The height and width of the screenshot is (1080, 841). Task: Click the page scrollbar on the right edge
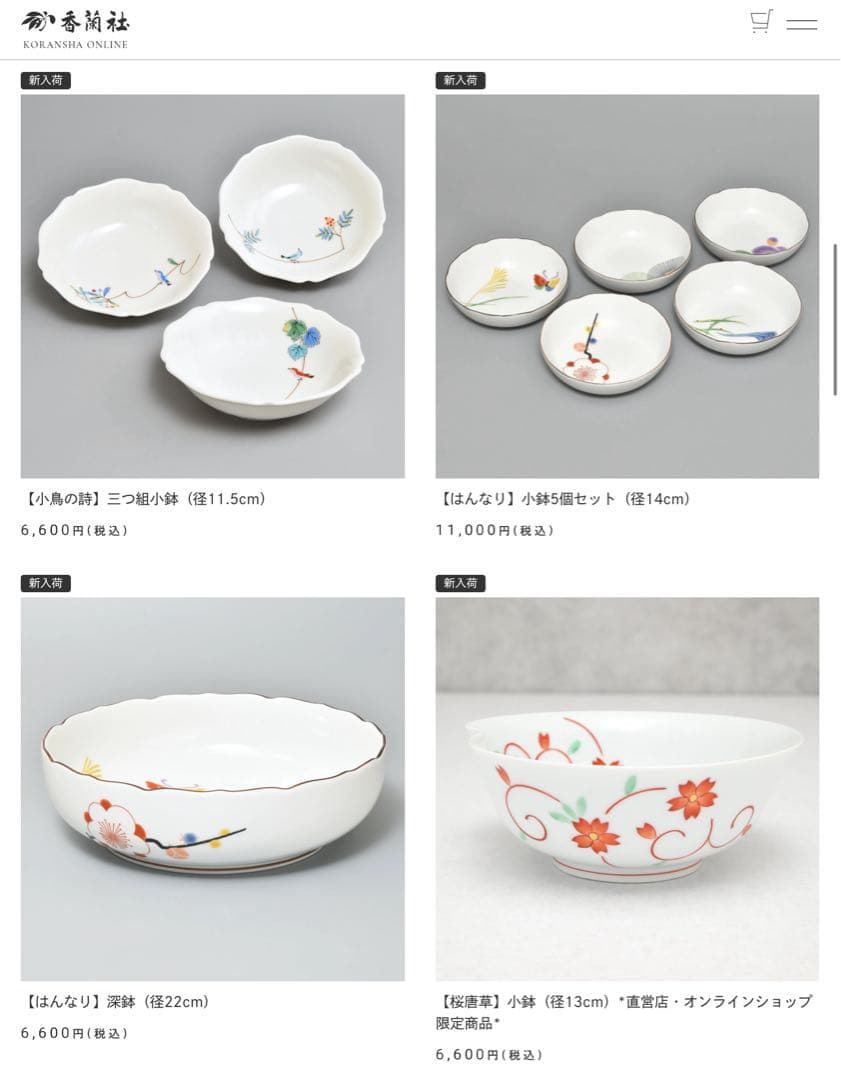coord(836,318)
